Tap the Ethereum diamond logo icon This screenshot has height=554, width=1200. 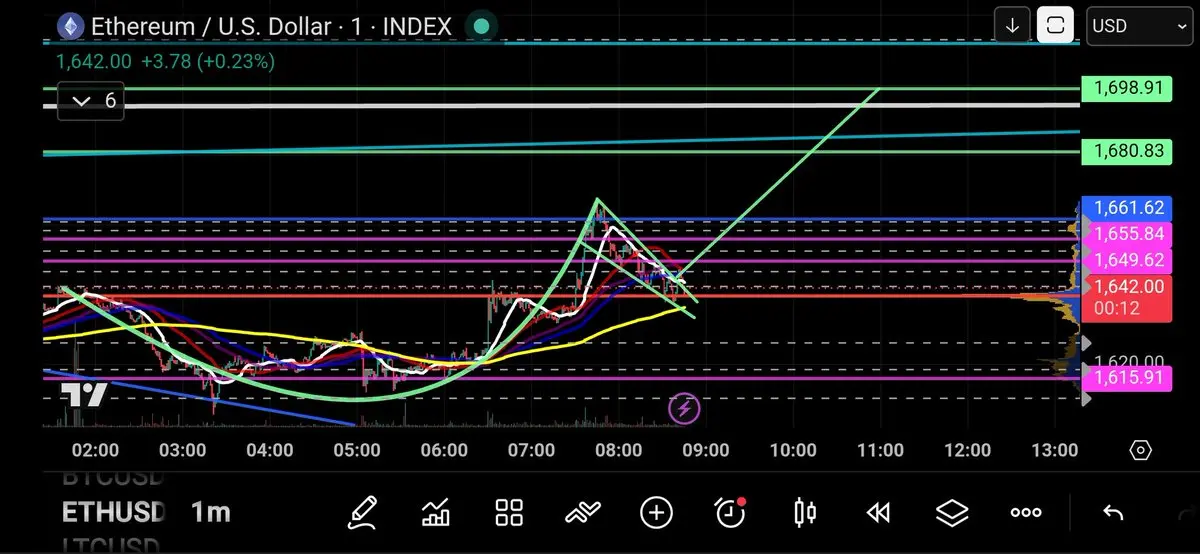point(69,26)
